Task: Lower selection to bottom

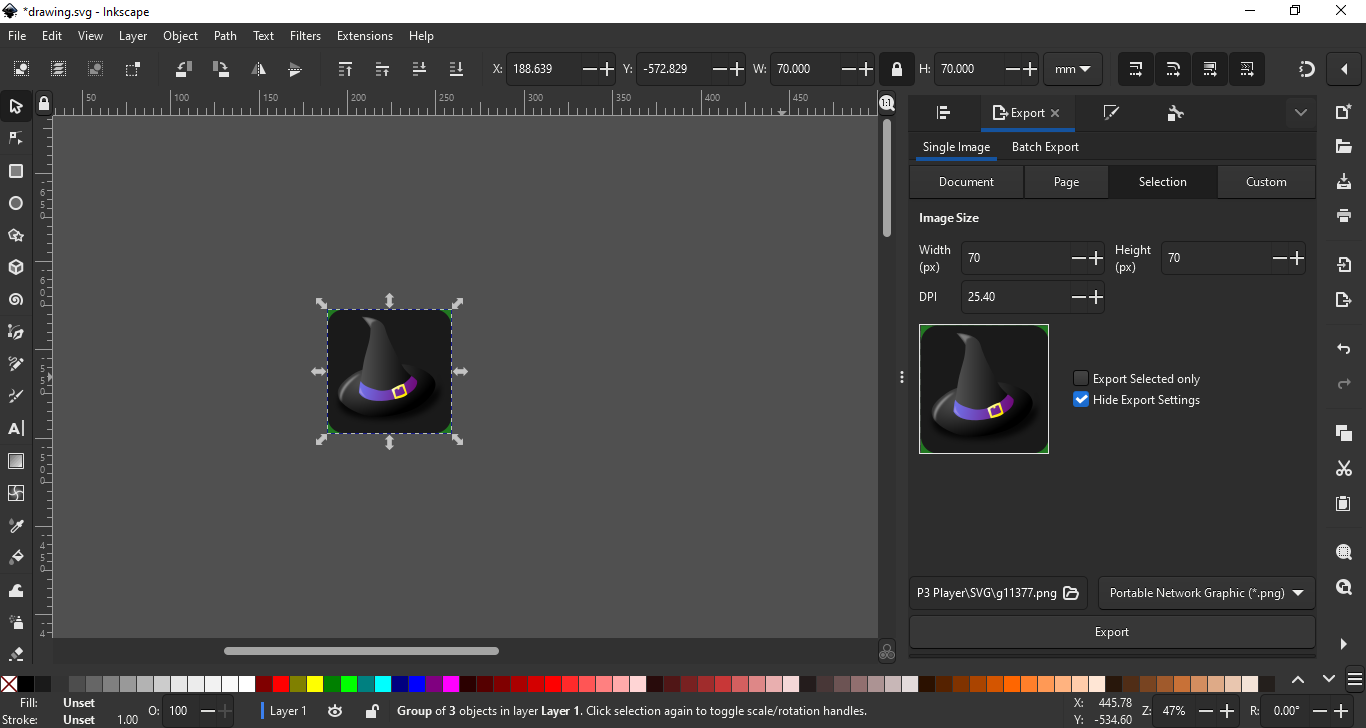Action: pos(456,69)
